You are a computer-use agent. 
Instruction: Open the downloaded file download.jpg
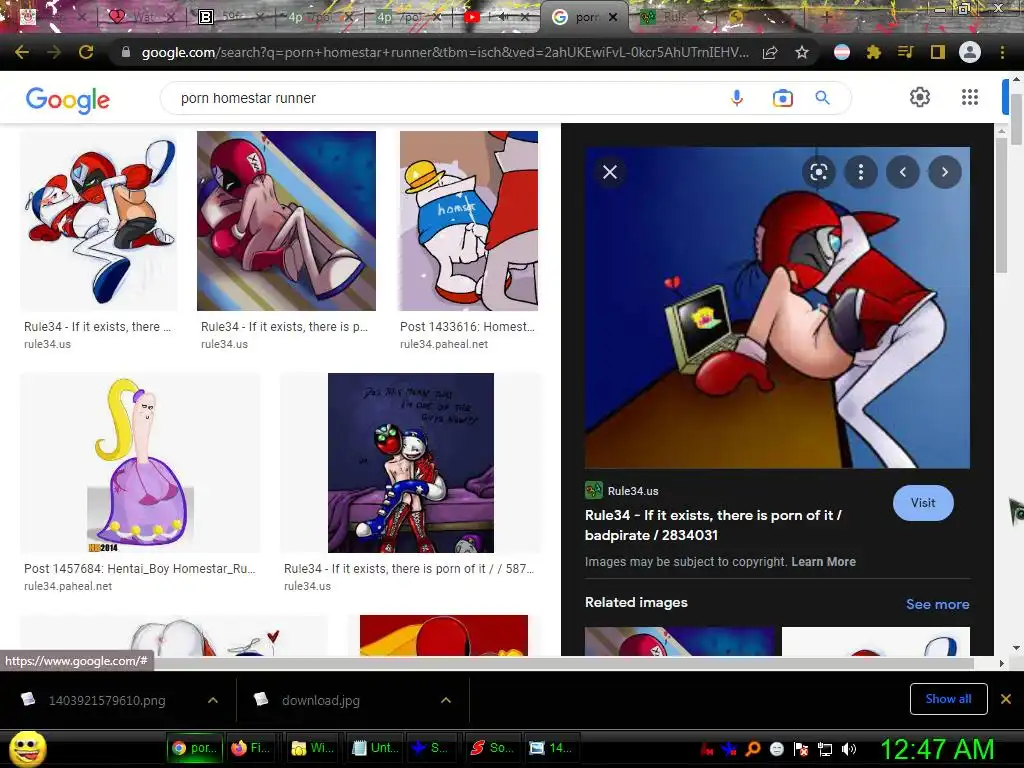tap(321, 700)
